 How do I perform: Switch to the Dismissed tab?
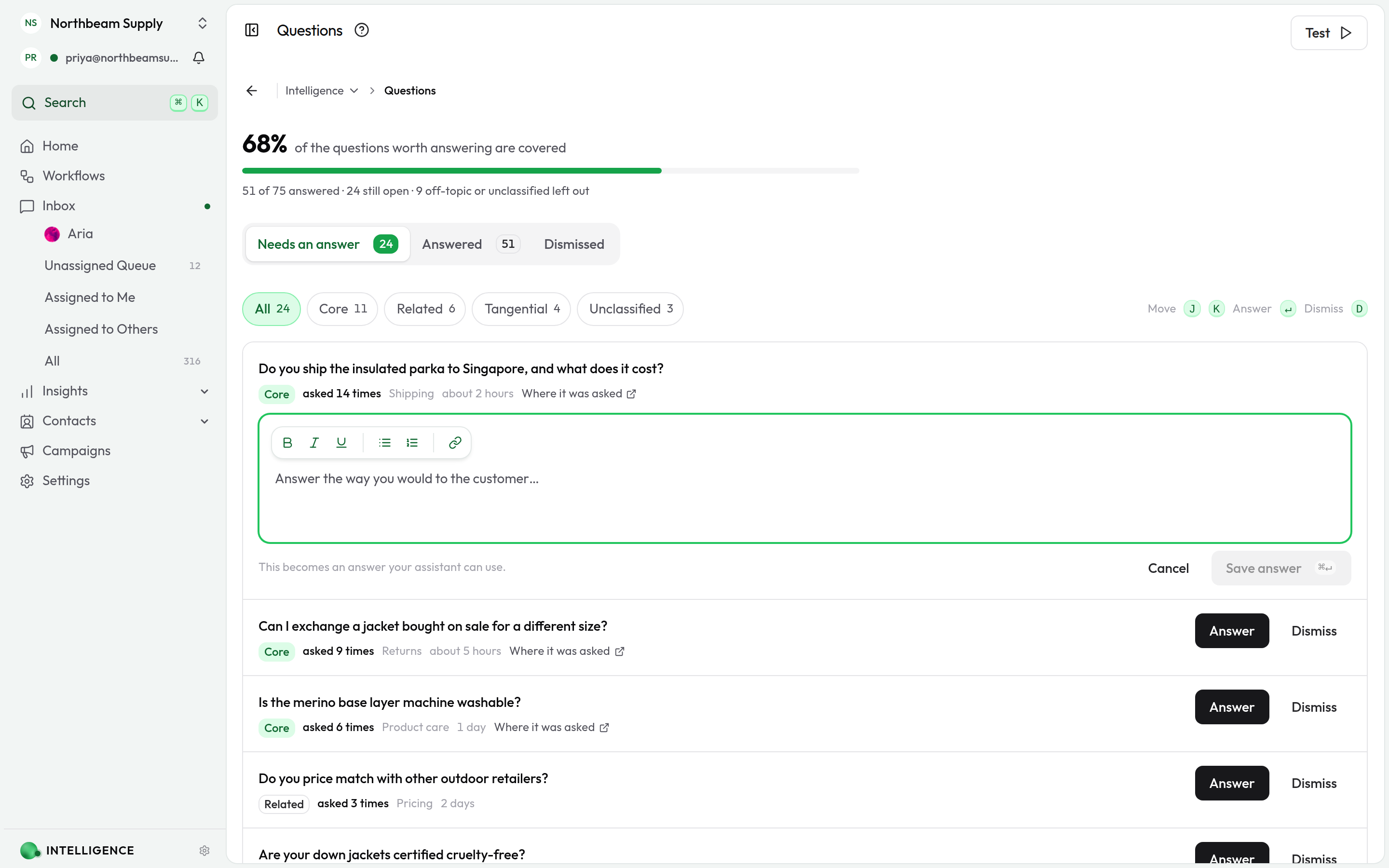click(574, 244)
